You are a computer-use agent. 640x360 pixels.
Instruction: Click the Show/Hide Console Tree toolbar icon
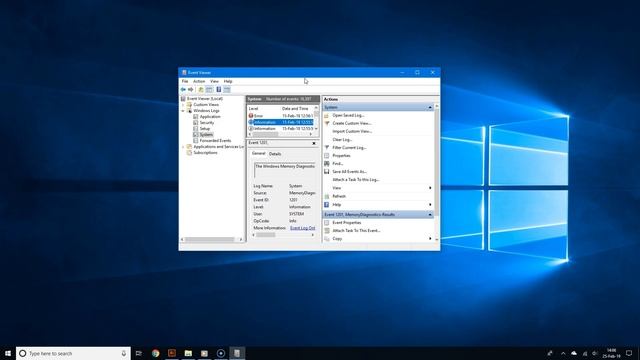pyautogui.click(x=209, y=89)
